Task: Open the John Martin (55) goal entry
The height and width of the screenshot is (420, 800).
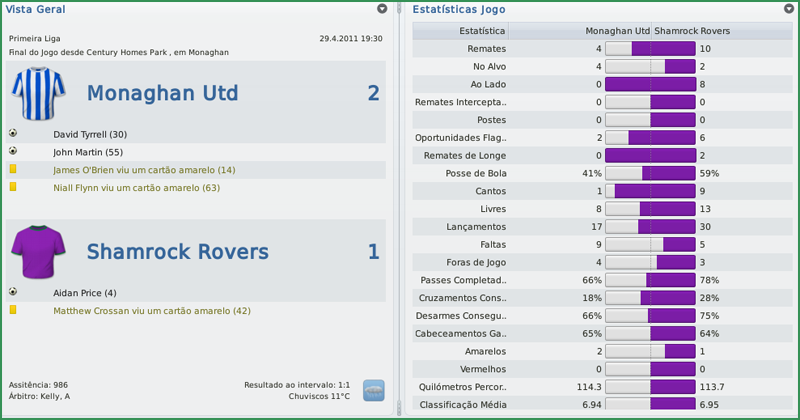Action: pos(88,152)
